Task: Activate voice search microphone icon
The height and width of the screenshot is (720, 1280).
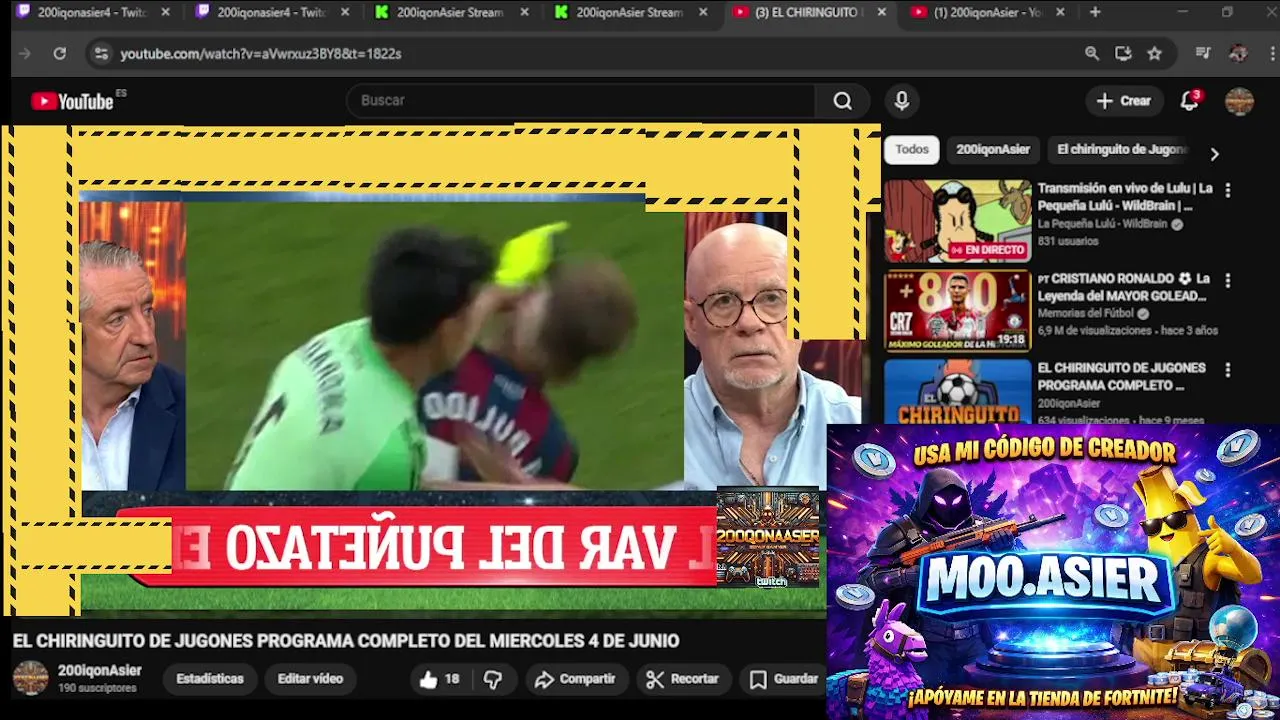Action: 902,101
